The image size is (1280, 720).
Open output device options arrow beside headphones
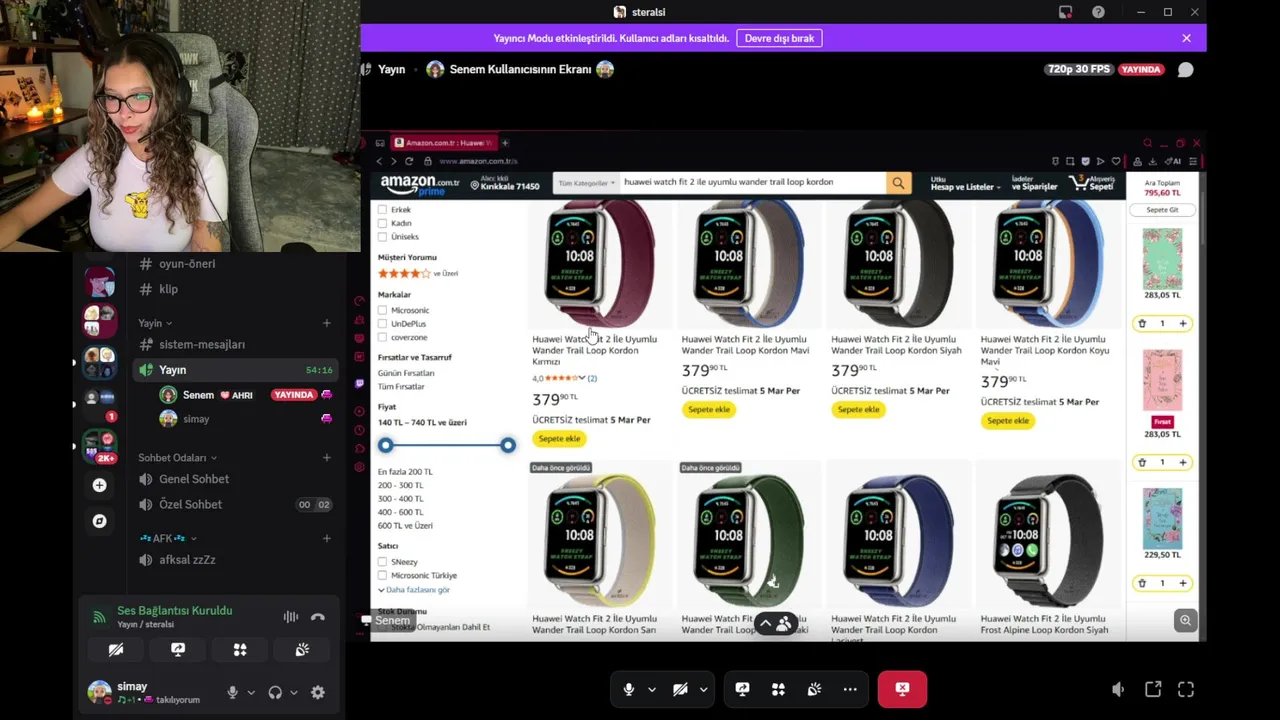(x=293, y=692)
